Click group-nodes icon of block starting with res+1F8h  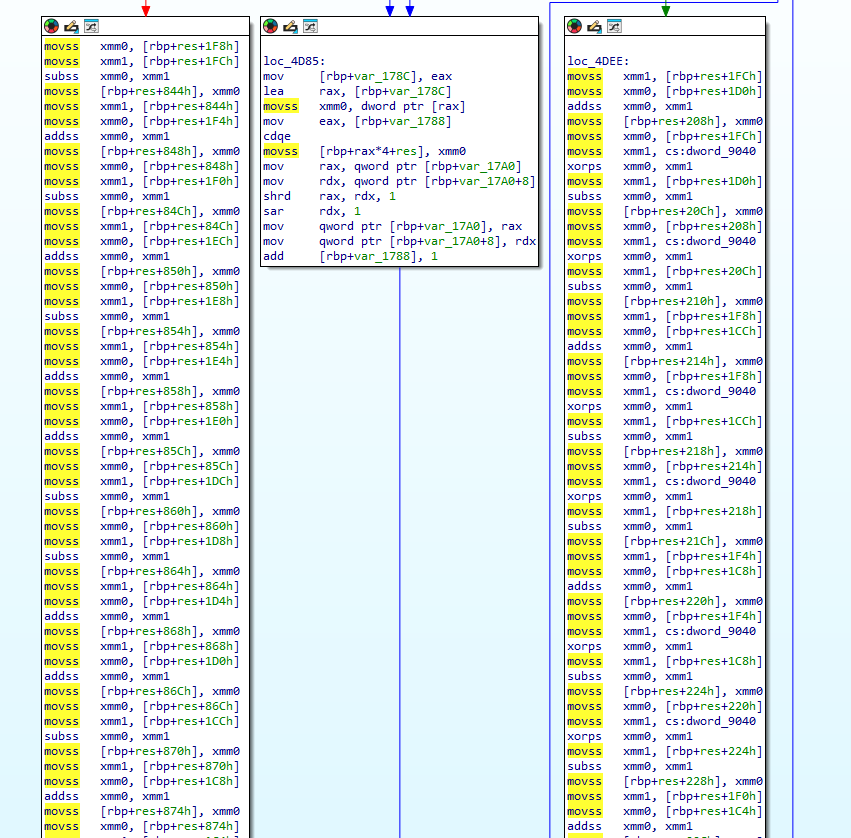point(91,26)
